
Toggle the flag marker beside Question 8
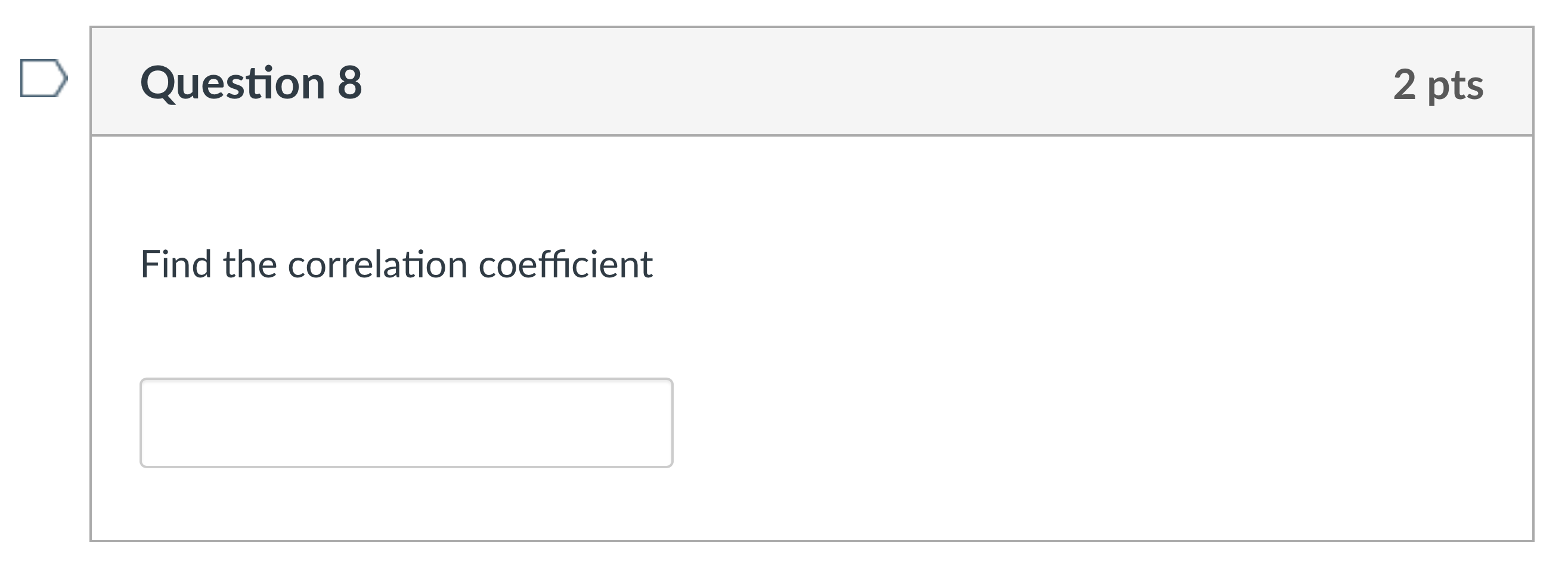tap(43, 78)
